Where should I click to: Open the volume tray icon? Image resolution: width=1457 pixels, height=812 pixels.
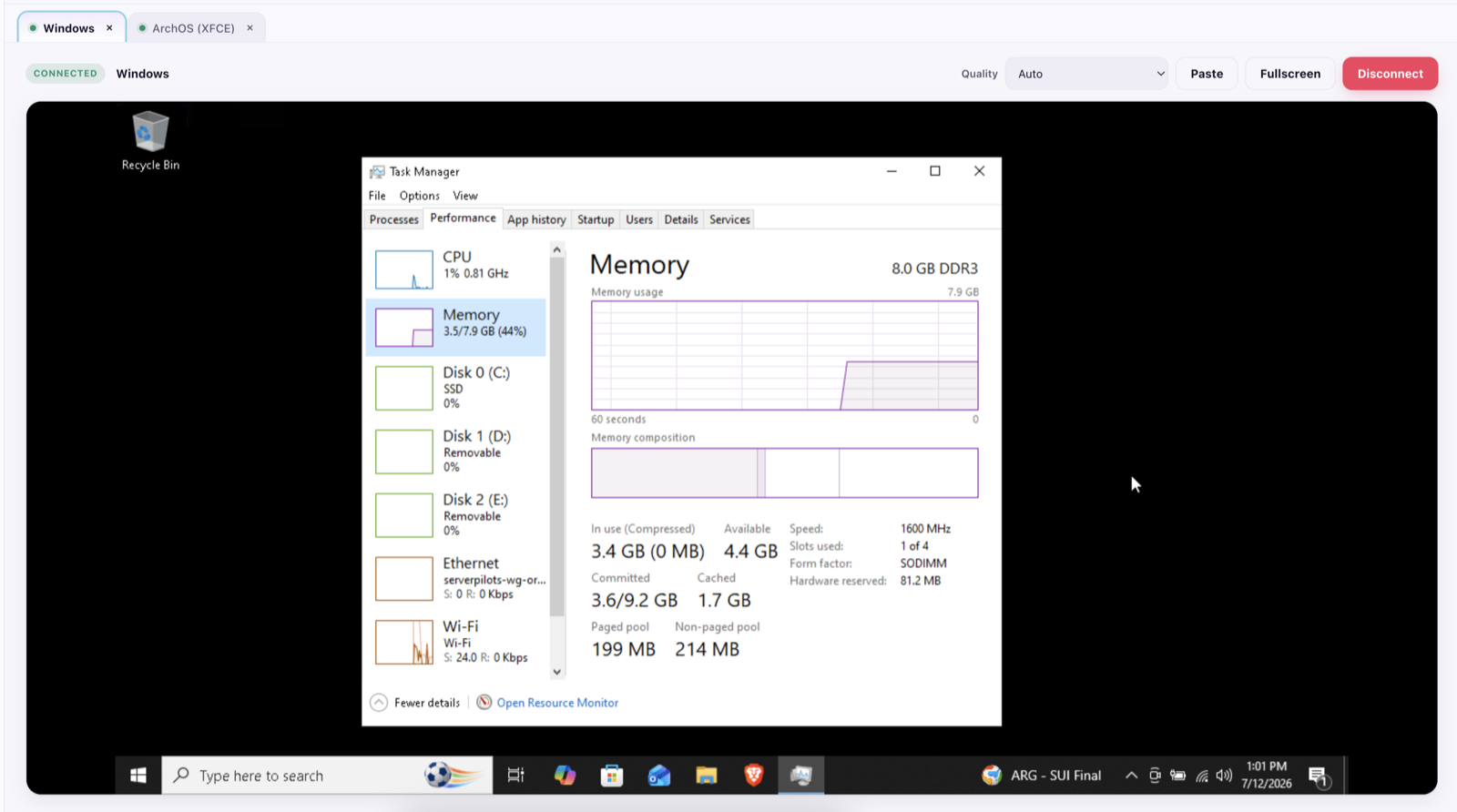point(1224,776)
